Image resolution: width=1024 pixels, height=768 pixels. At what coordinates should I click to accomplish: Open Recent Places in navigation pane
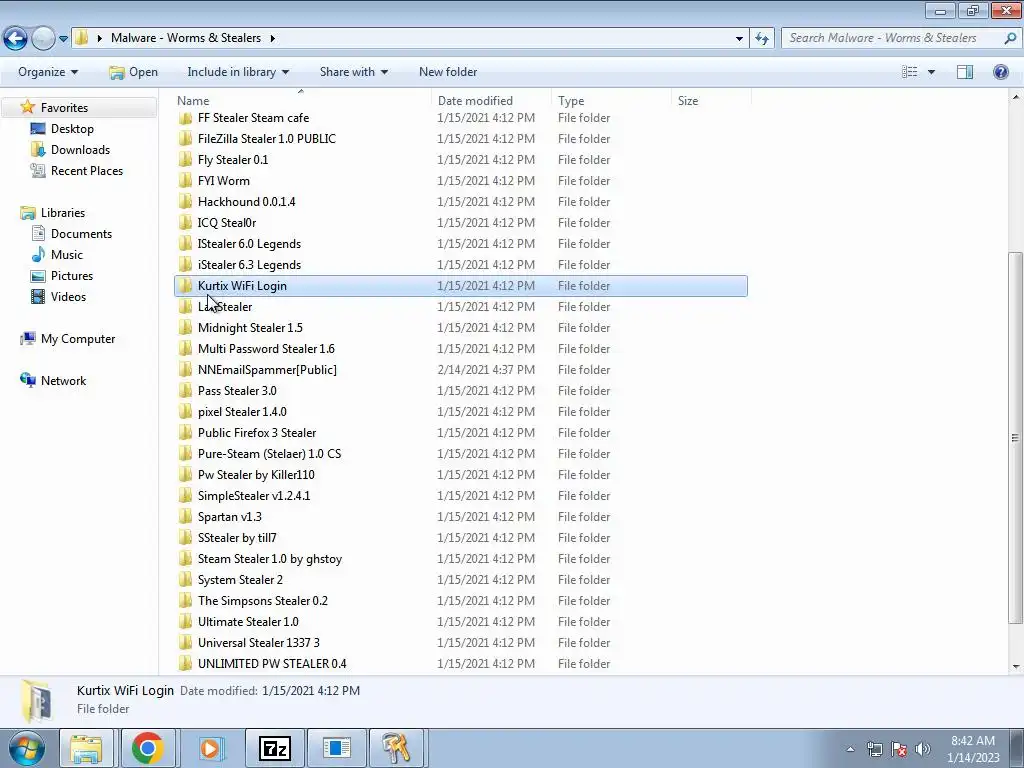tap(86, 170)
